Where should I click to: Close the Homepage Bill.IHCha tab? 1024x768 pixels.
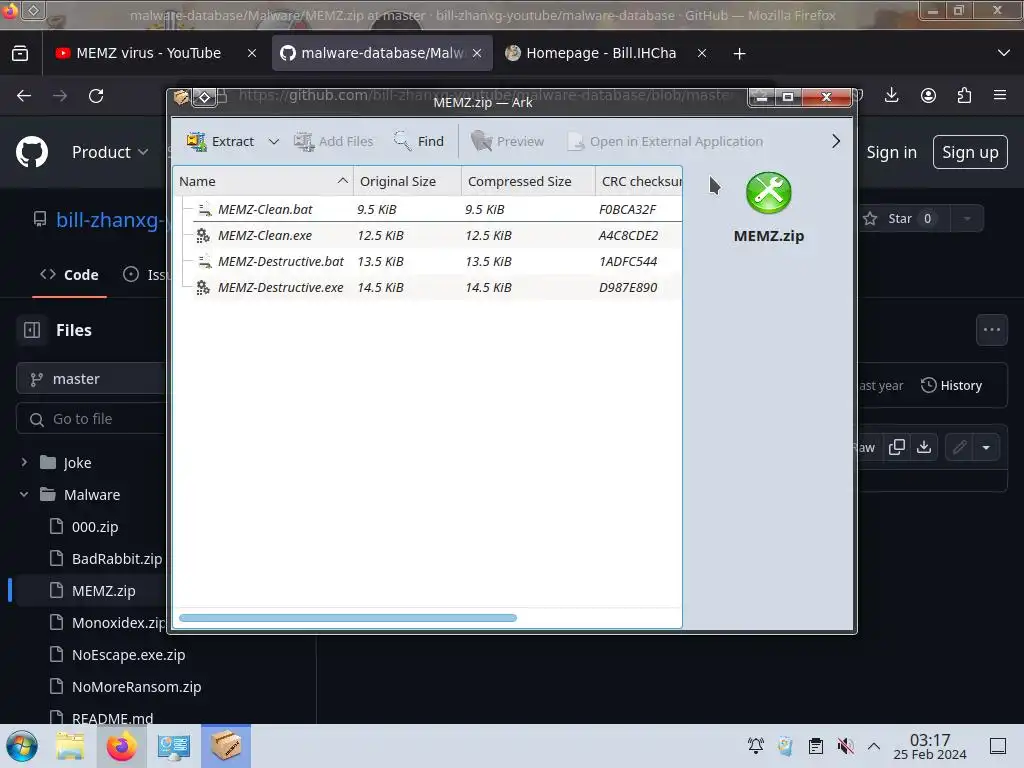pyautogui.click(x=702, y=54)
